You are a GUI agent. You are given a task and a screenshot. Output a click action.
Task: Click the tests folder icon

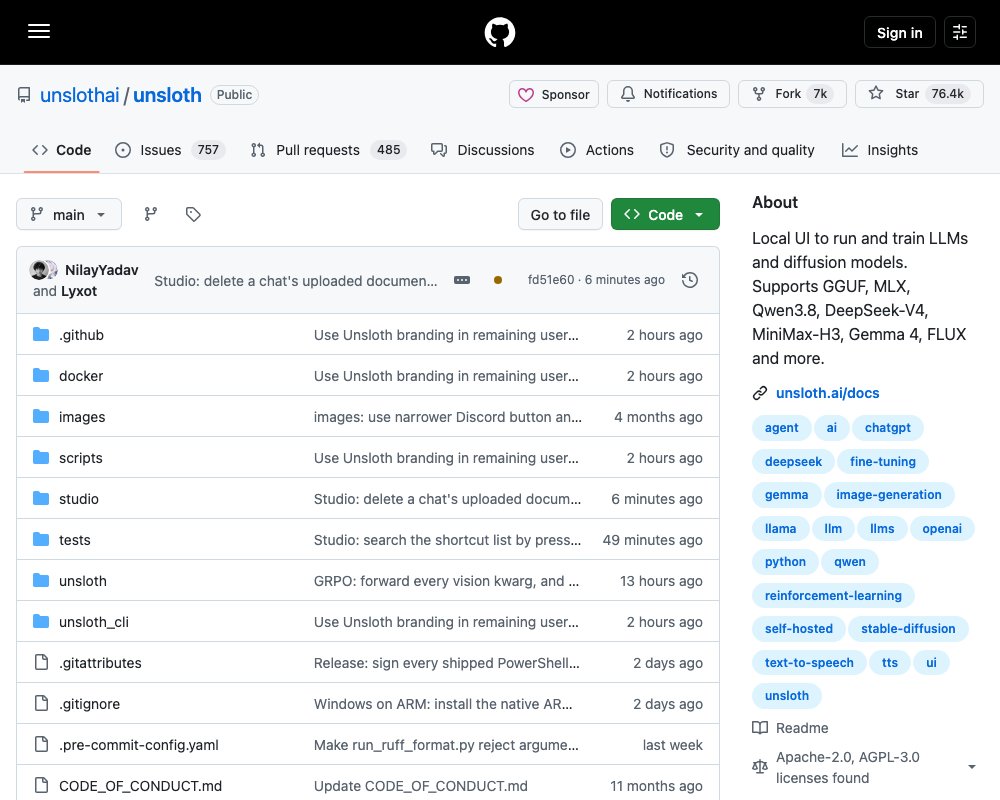coord(41,540)
